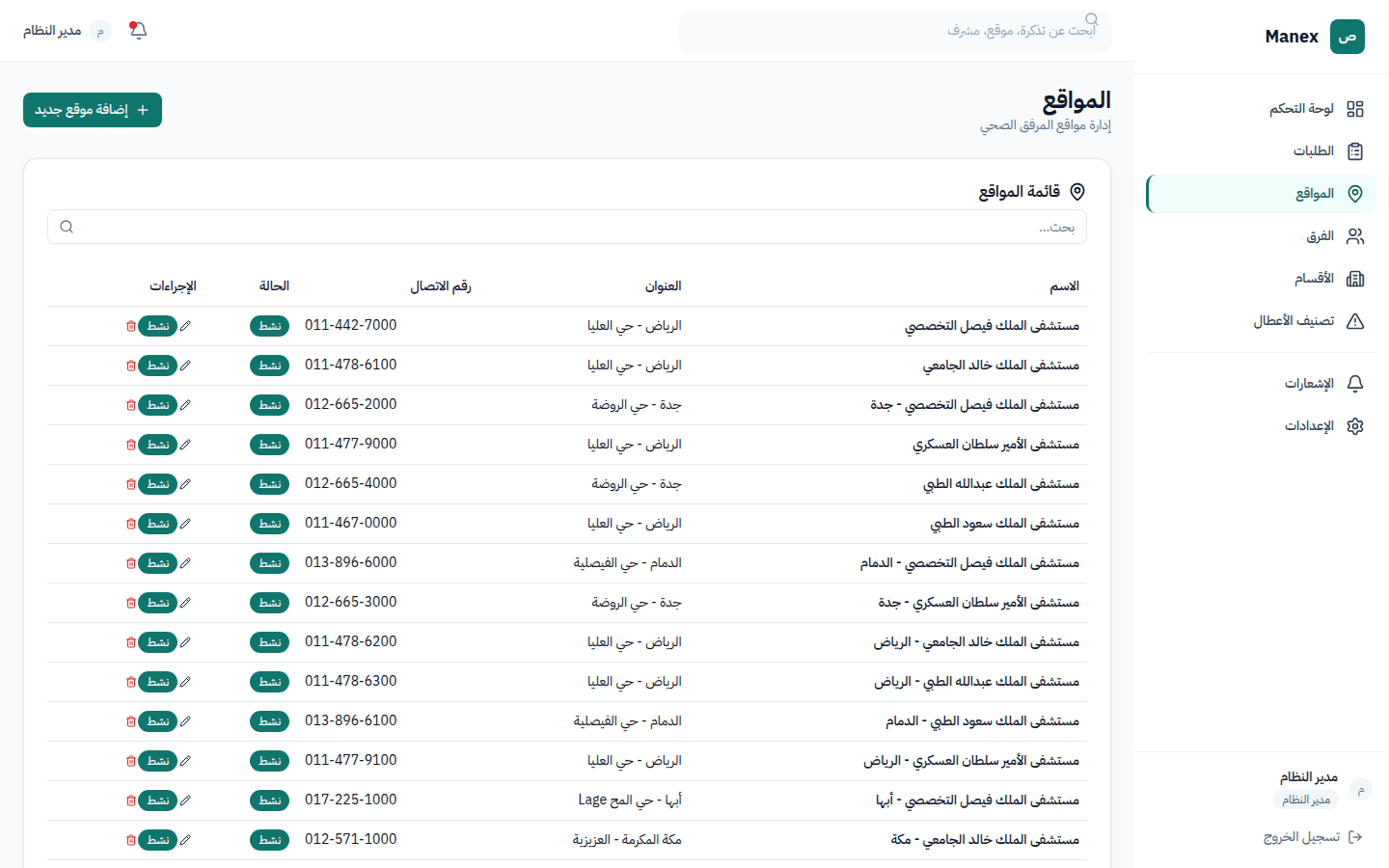Click the pencil icon for 013-896-6000
This screenshot has width=1389, height=868.
(185, 563)
